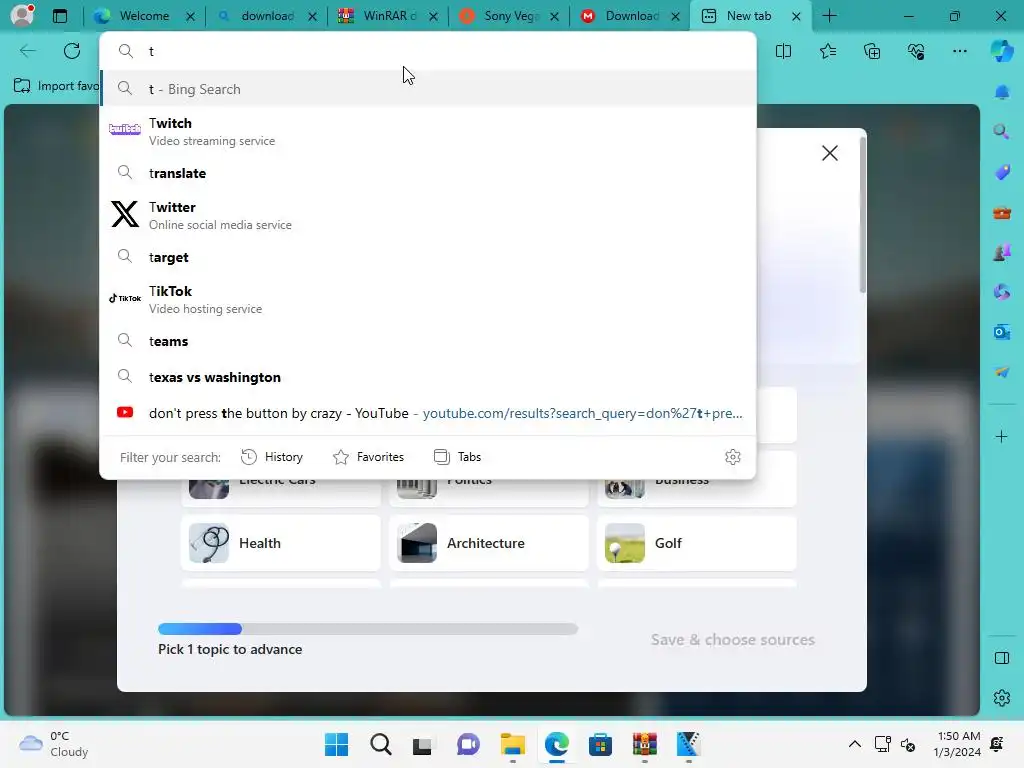Open a new tab with plus button

(829, 16)
